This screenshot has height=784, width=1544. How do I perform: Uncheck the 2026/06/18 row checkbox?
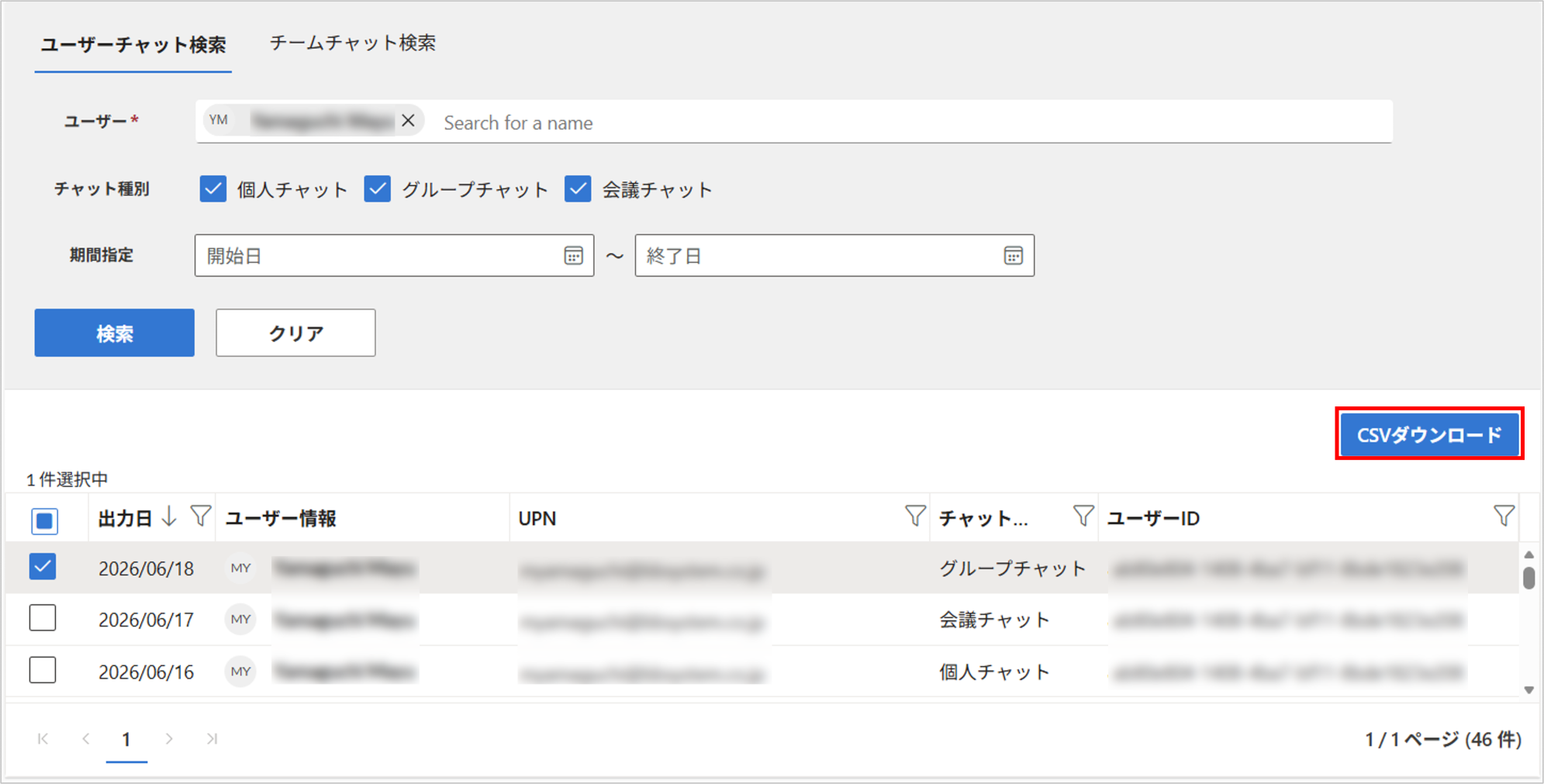(43, 567)
